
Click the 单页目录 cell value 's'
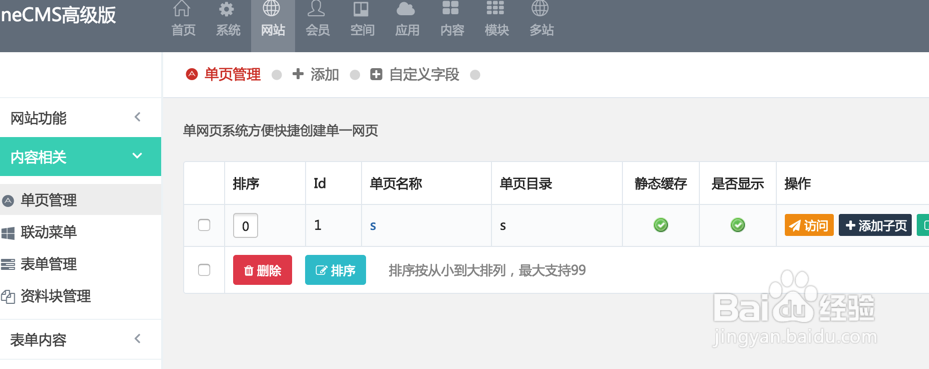click(503, 226)
